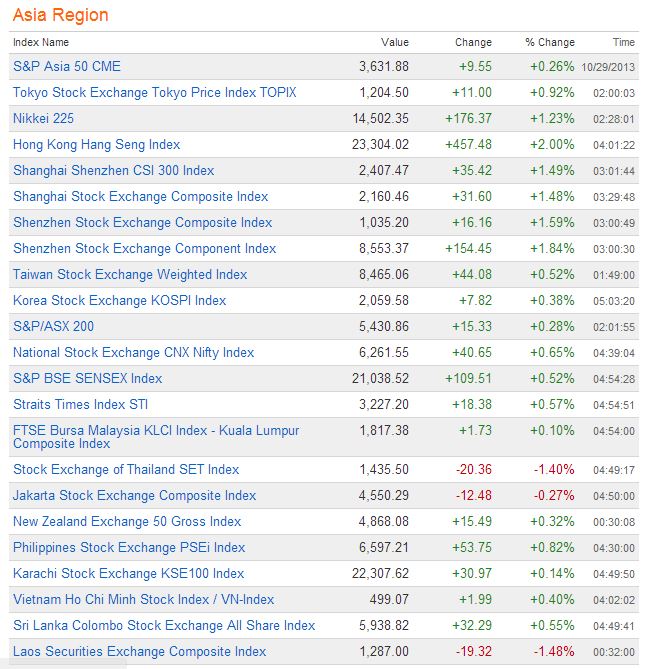Click Karachi Stock Exchange KSE100 Index
The image size is (656, 669).
click(128, 573)
